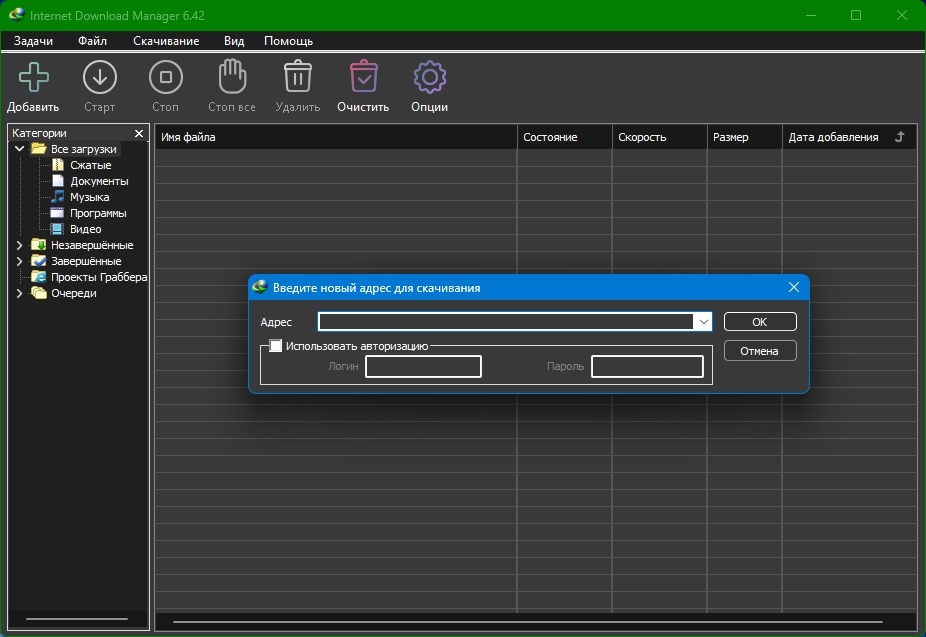Click the Сжатые archive icon

pos(58,165)
